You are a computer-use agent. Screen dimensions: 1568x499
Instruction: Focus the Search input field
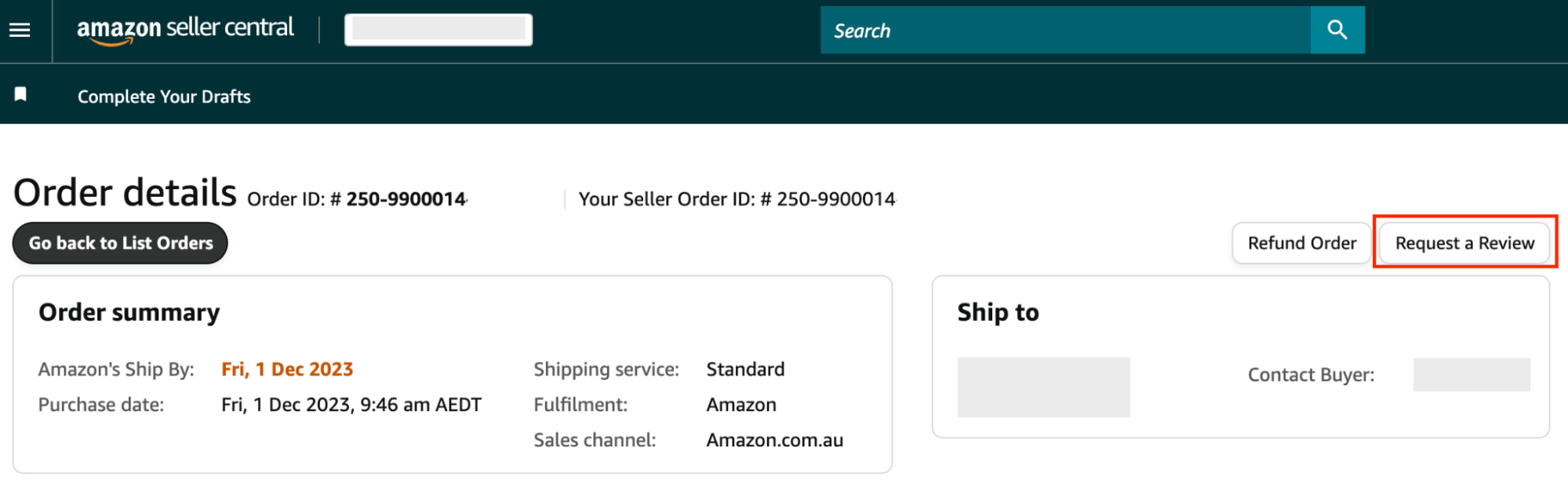(x=1065, y=31)
